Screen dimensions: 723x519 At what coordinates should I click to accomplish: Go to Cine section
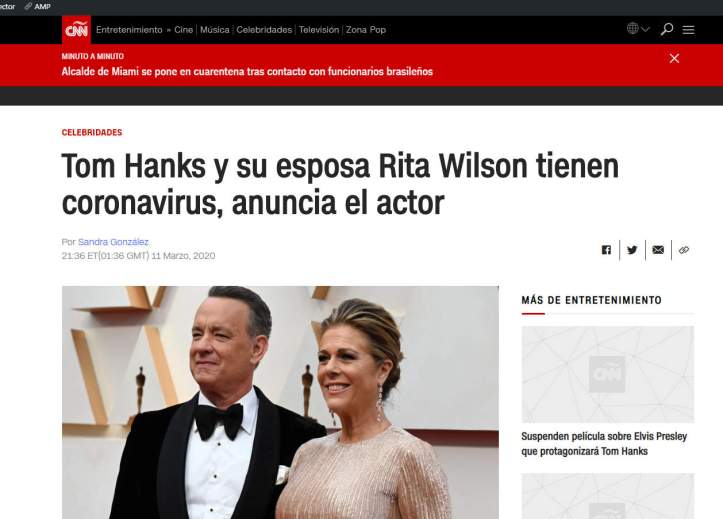tap(184, 30)
